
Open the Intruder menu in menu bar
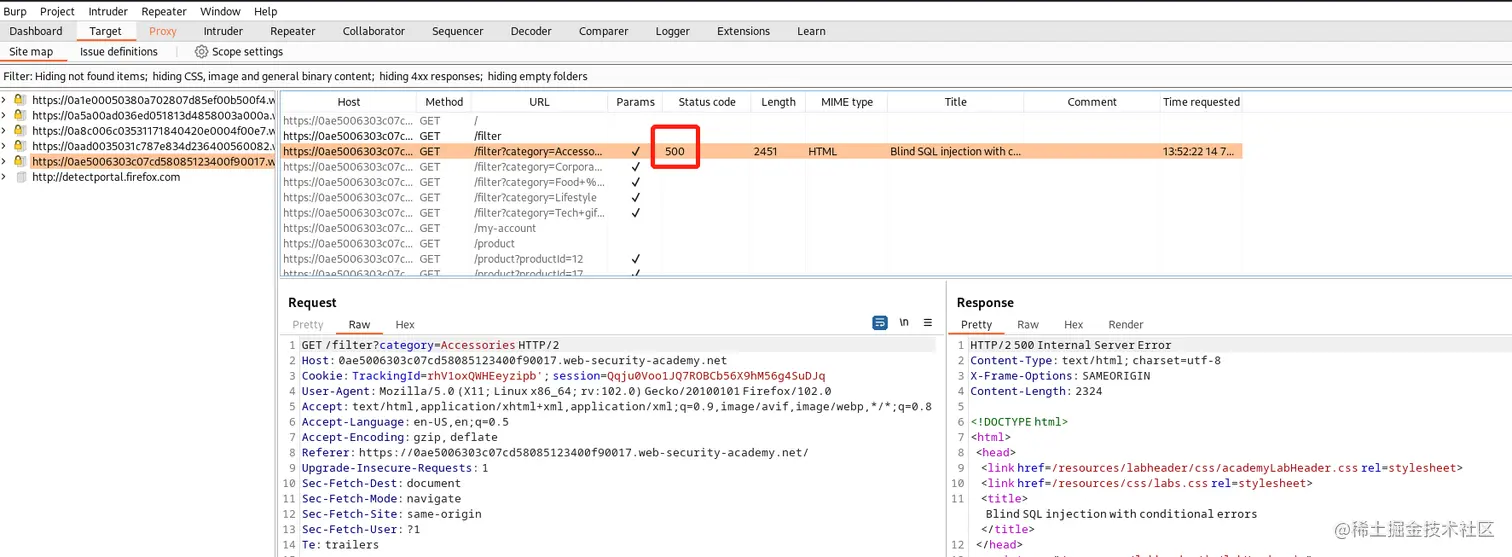pos(108,11)
